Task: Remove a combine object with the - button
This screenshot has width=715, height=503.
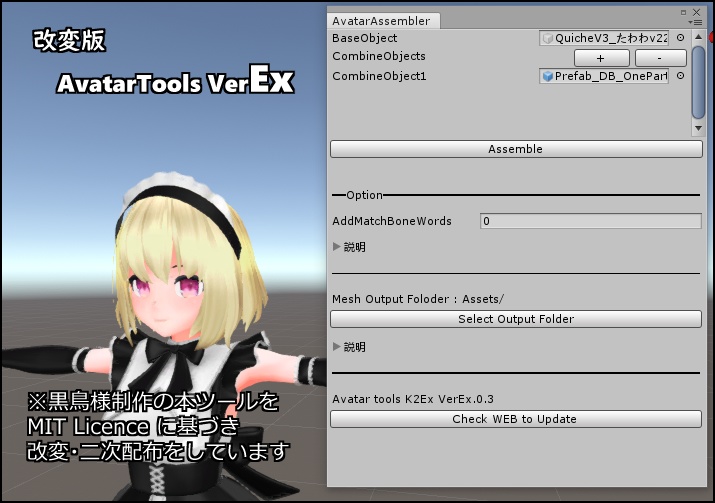Action: (661, 58)
